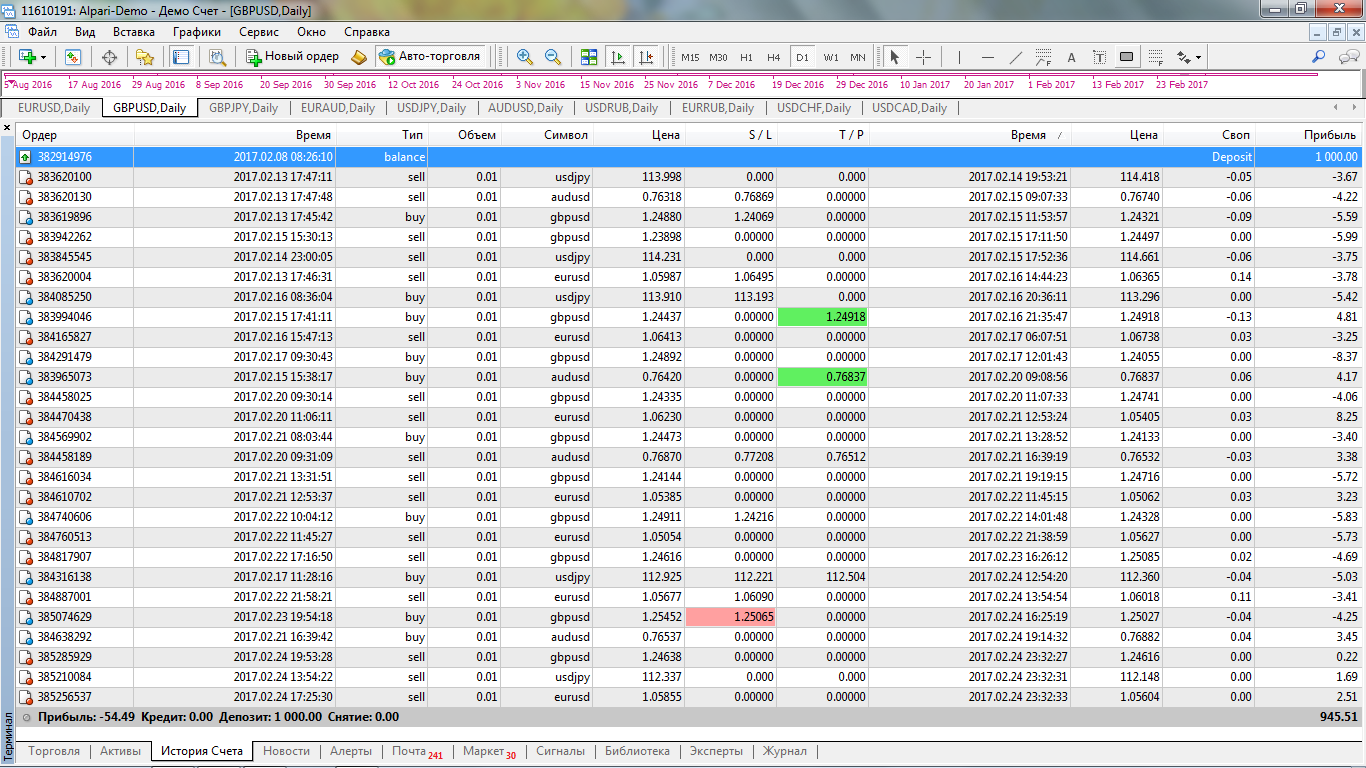Zoom in the chart with magnifier plus
The image size is (1366, 768).
click(525, 57)
